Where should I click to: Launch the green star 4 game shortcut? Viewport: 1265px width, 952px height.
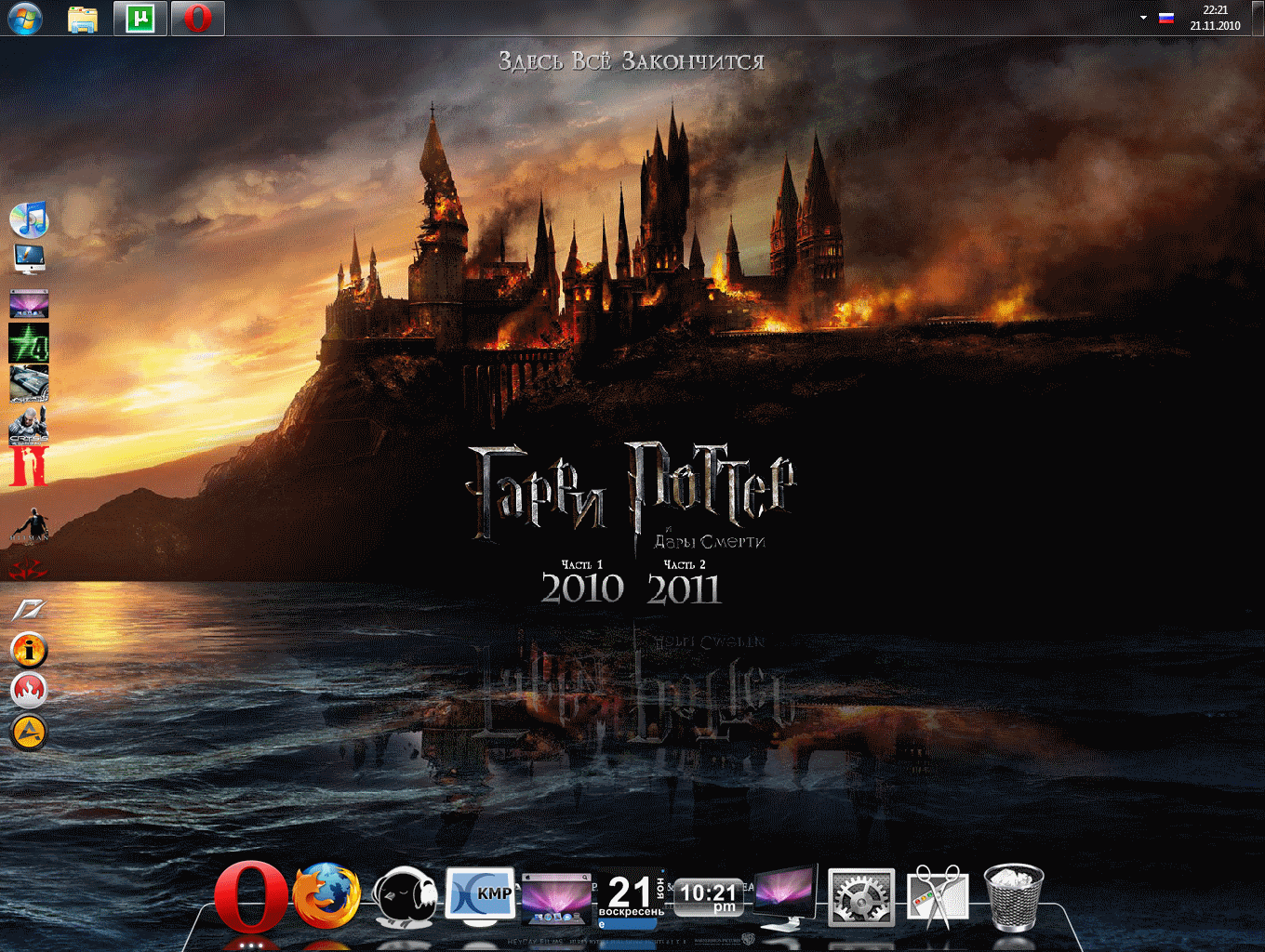29,342
